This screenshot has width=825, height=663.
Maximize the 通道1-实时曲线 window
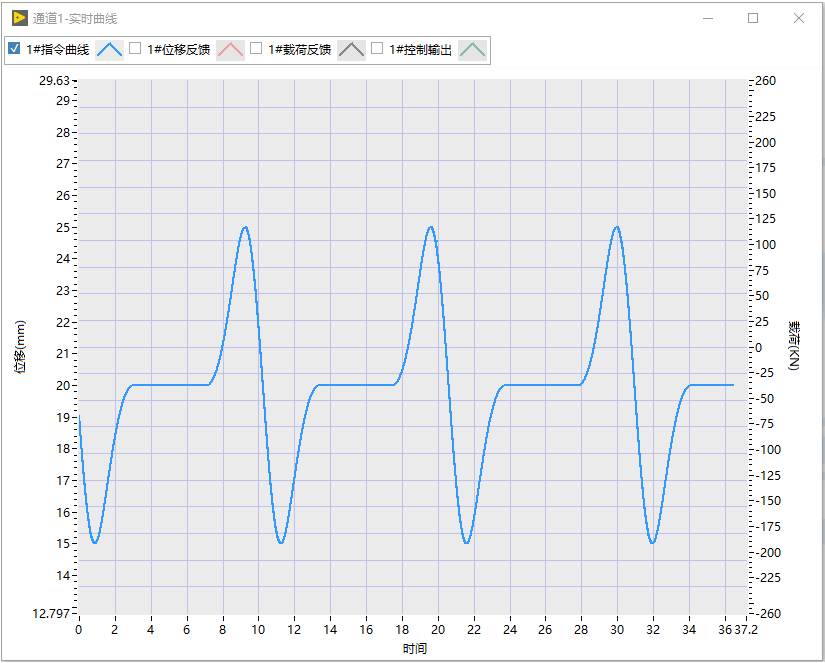click(753, 18)
